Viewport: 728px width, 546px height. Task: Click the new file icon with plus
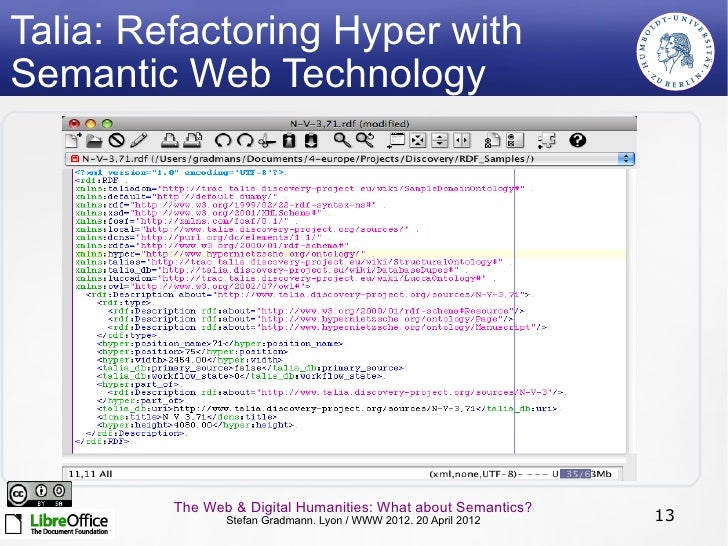point(73,140)
